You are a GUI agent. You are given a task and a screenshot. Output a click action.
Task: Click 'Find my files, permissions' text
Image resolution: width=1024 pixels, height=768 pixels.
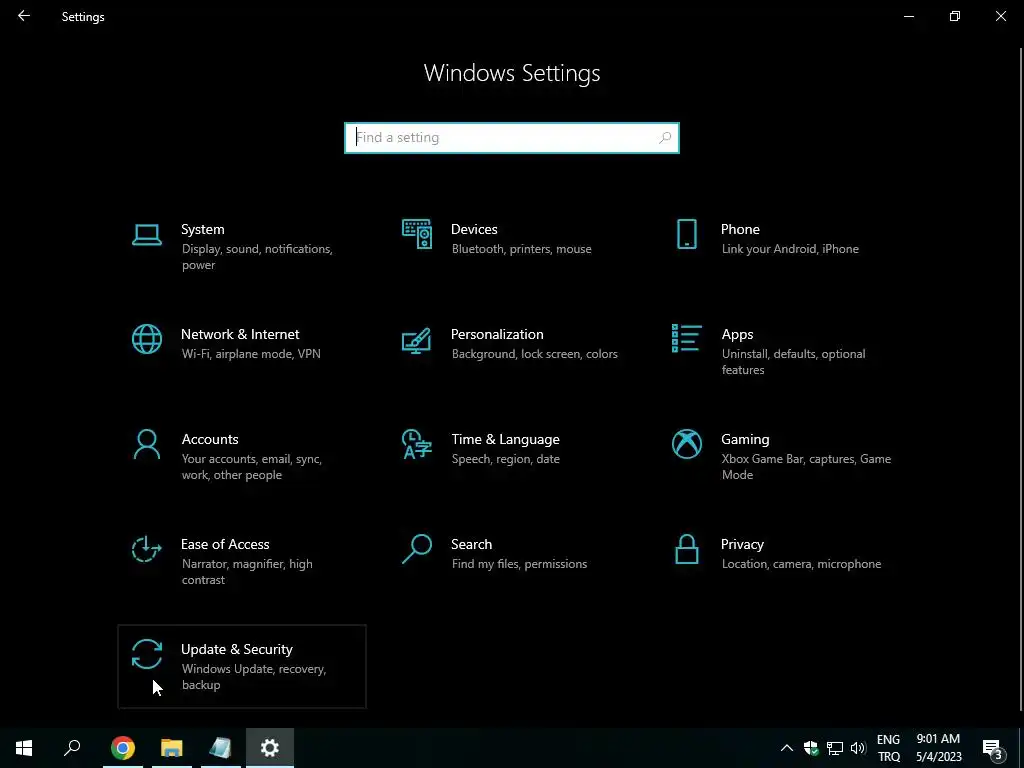tap(519, 564)
